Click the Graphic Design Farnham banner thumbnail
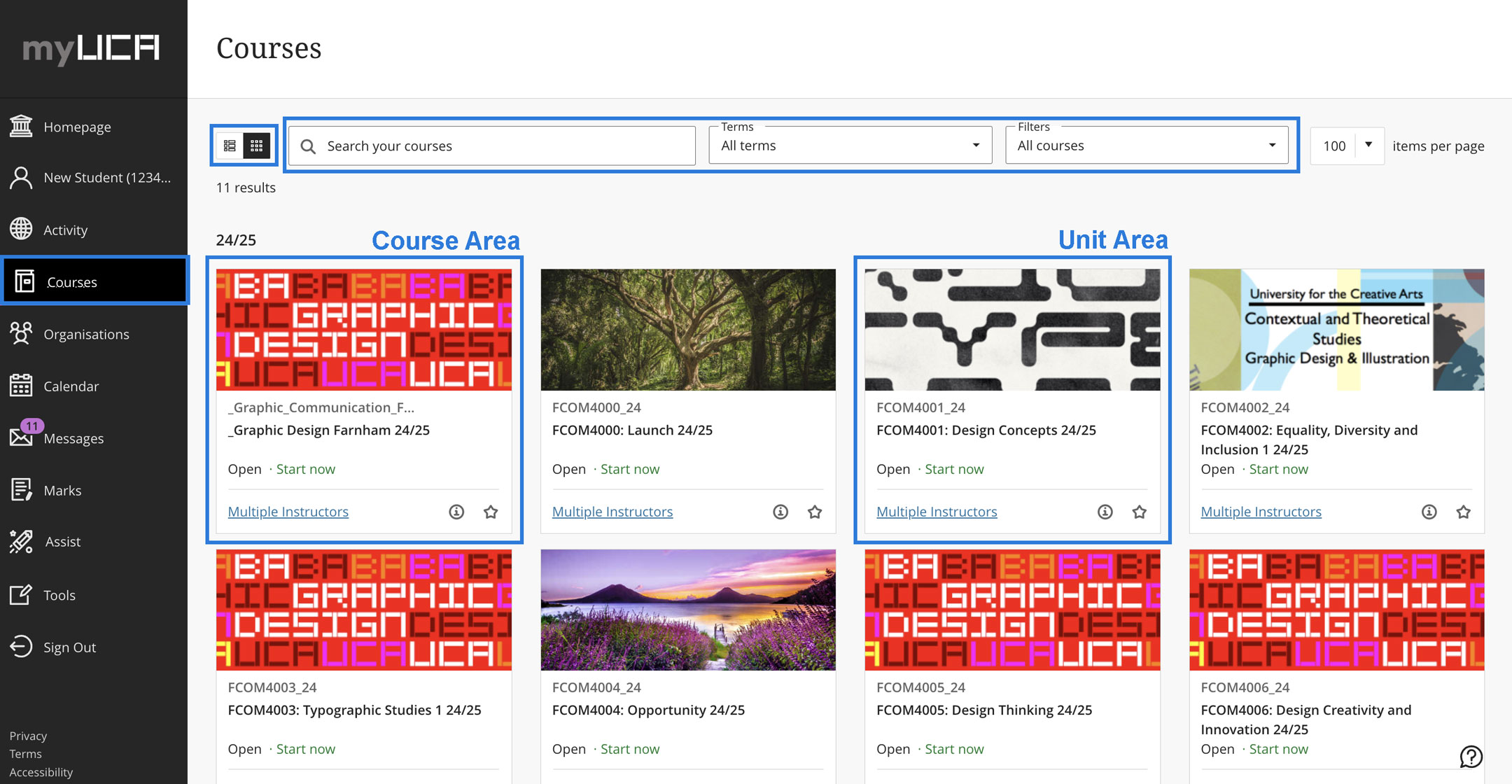Viewport: 1512px width, 784px height. [364, 330]
